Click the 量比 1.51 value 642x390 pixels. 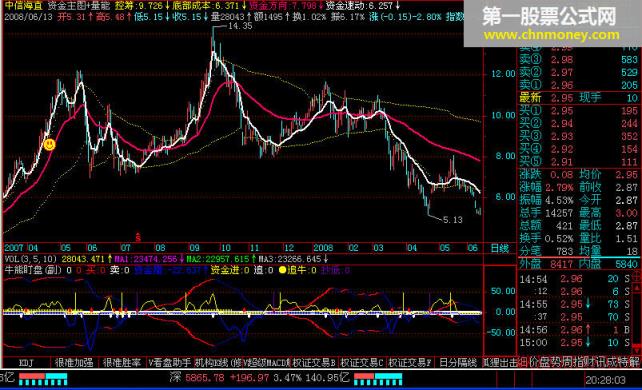pyautogui.click(x=626, y=238)
